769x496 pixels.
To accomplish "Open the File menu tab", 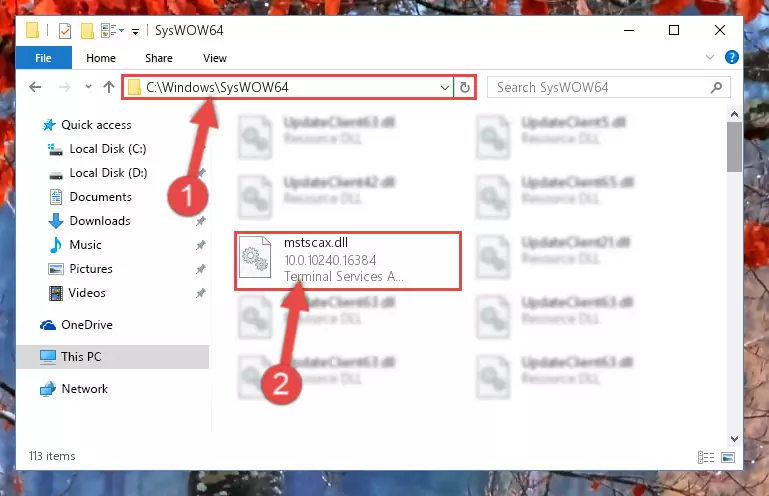I will pos(44,58).
